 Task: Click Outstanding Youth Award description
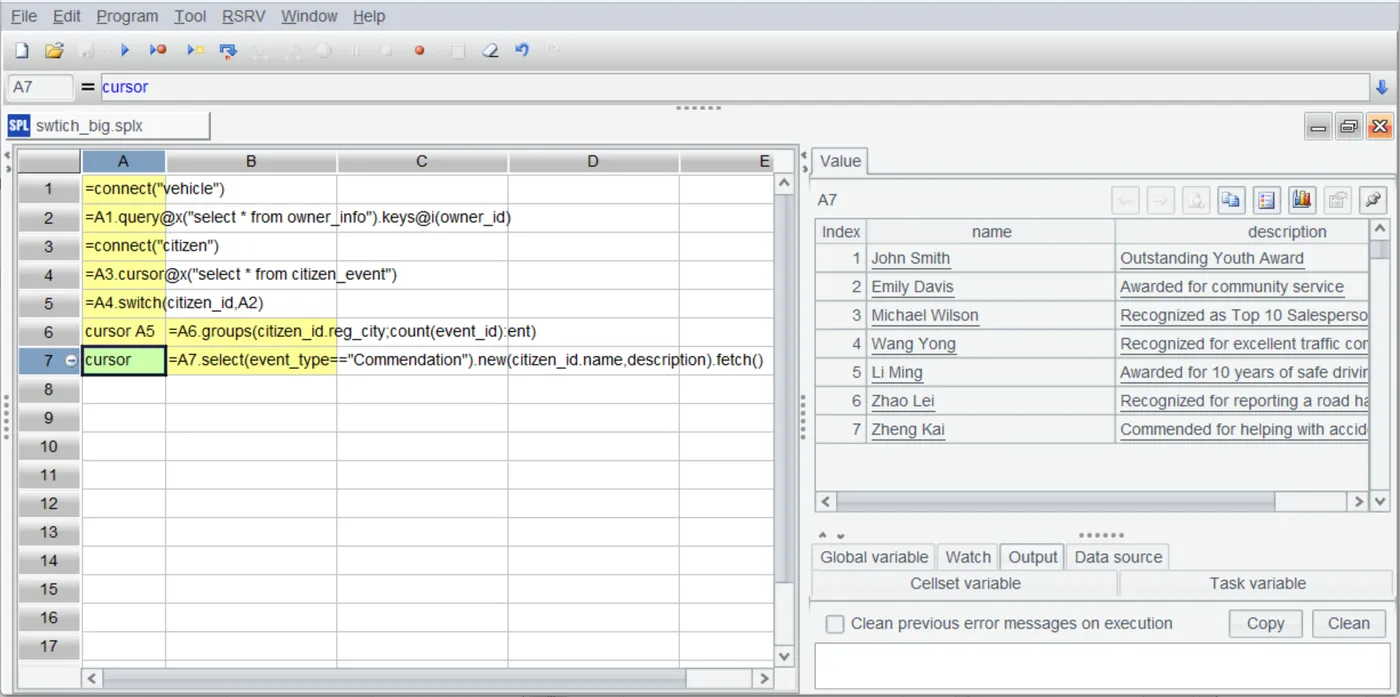pos(1212,258)
